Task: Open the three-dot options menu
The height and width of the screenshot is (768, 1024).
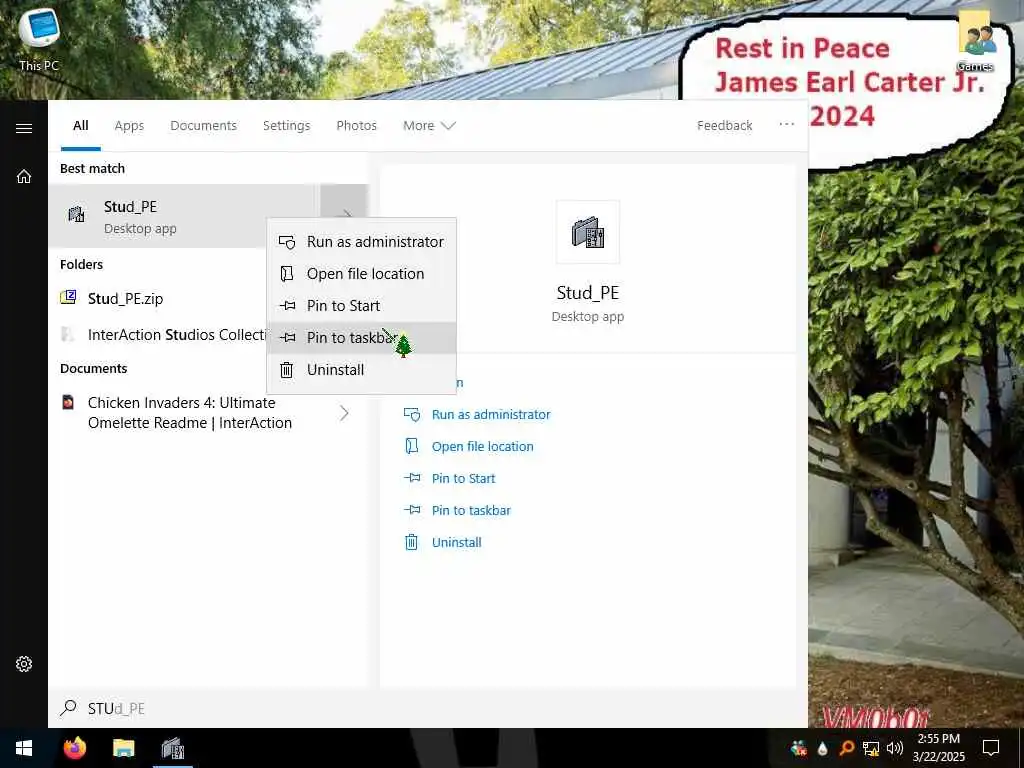Action: click(786, 125)
